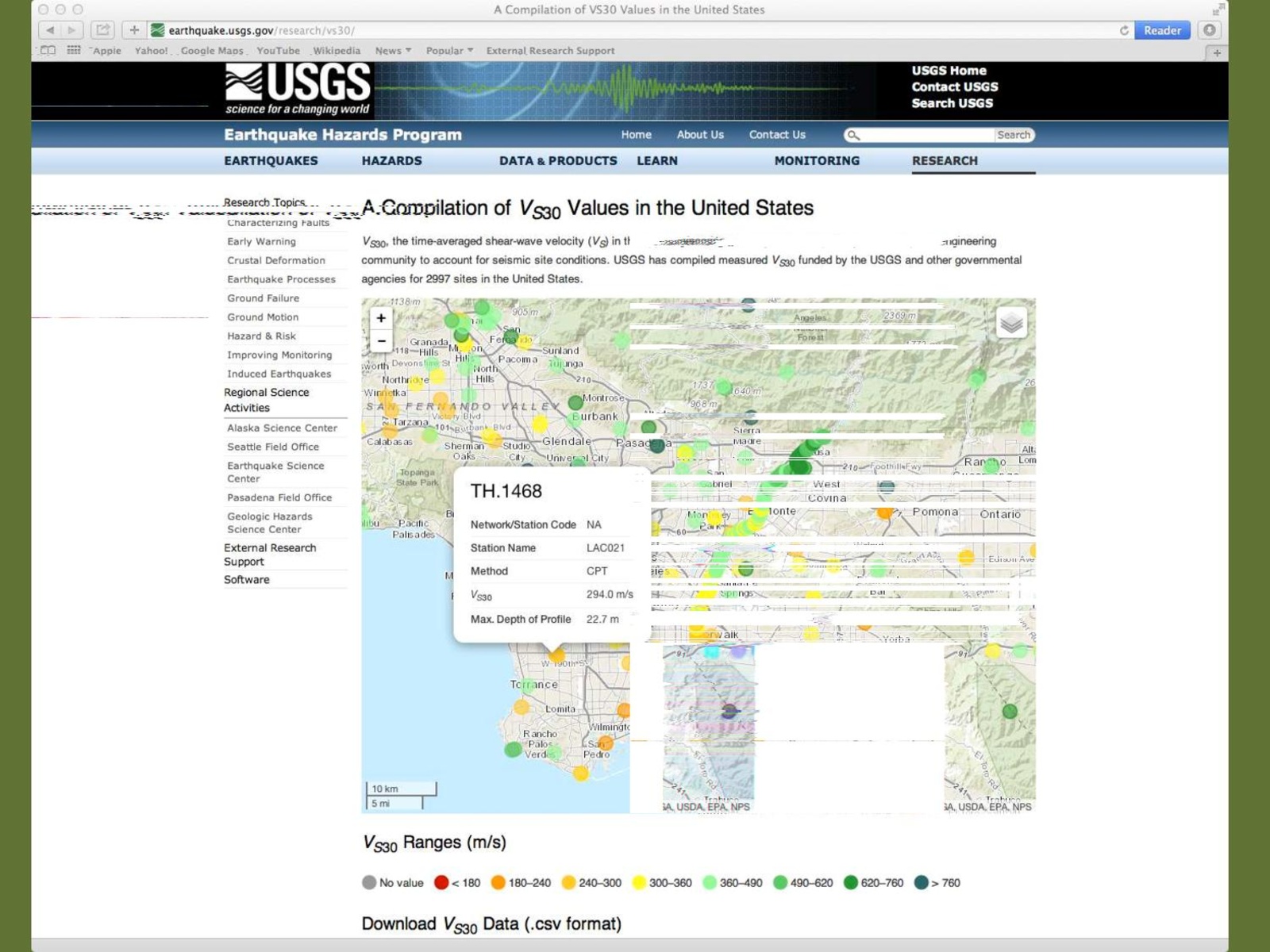The height and width of the screenshot is (952, 1270).
Task: Show the Top Sites grid icon
Action: 74,51
